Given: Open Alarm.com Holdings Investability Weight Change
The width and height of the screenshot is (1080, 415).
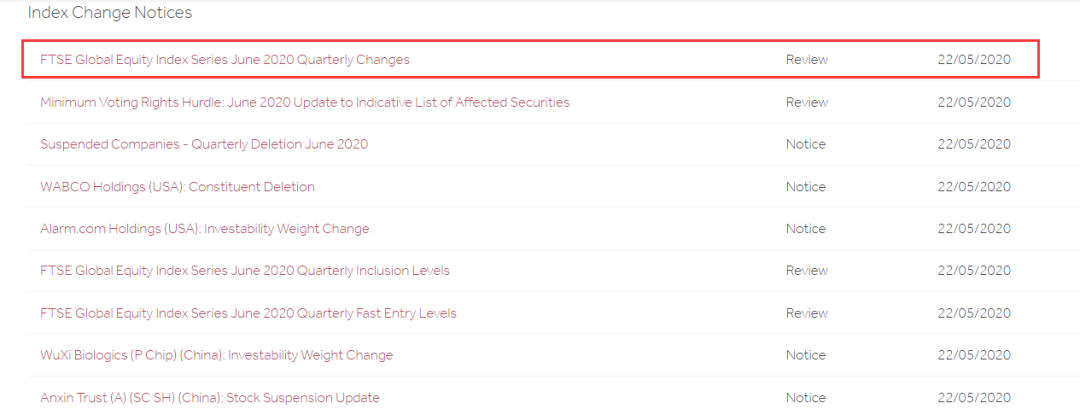Looking at the screenshot, I should point(205,228).
